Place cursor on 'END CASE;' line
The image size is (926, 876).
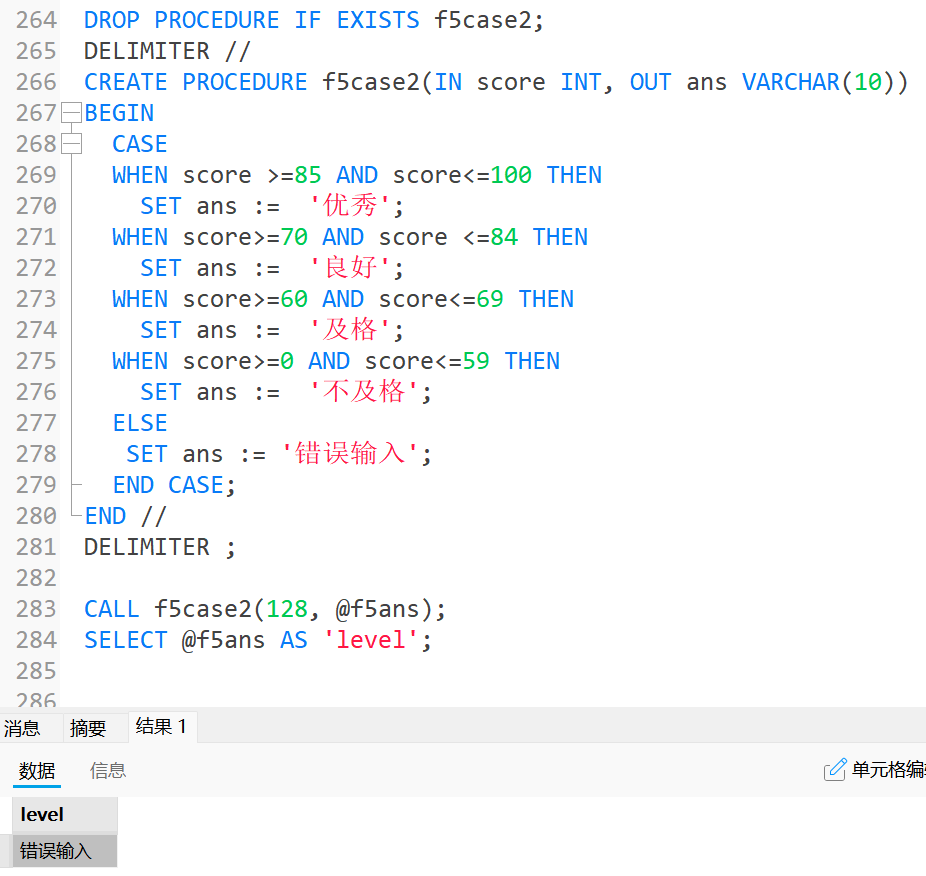[174, 485]
